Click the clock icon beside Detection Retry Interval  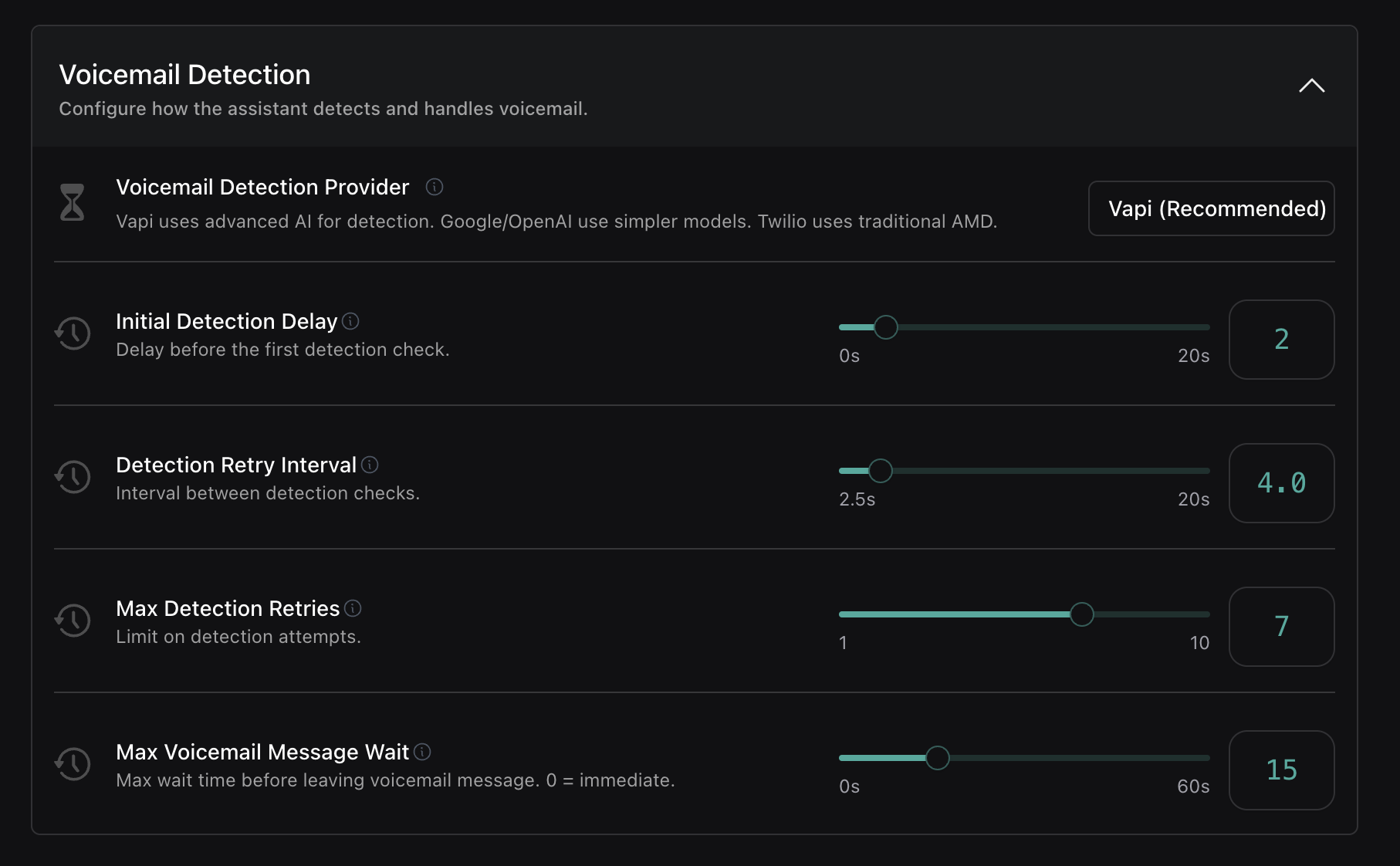click(73, 477)
